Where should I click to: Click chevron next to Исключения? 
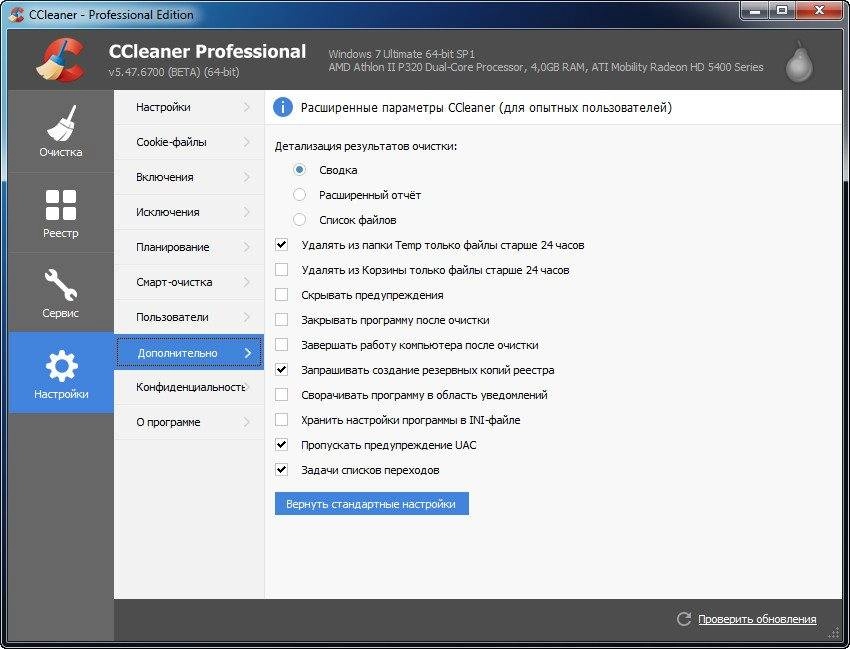coord(247,212)
